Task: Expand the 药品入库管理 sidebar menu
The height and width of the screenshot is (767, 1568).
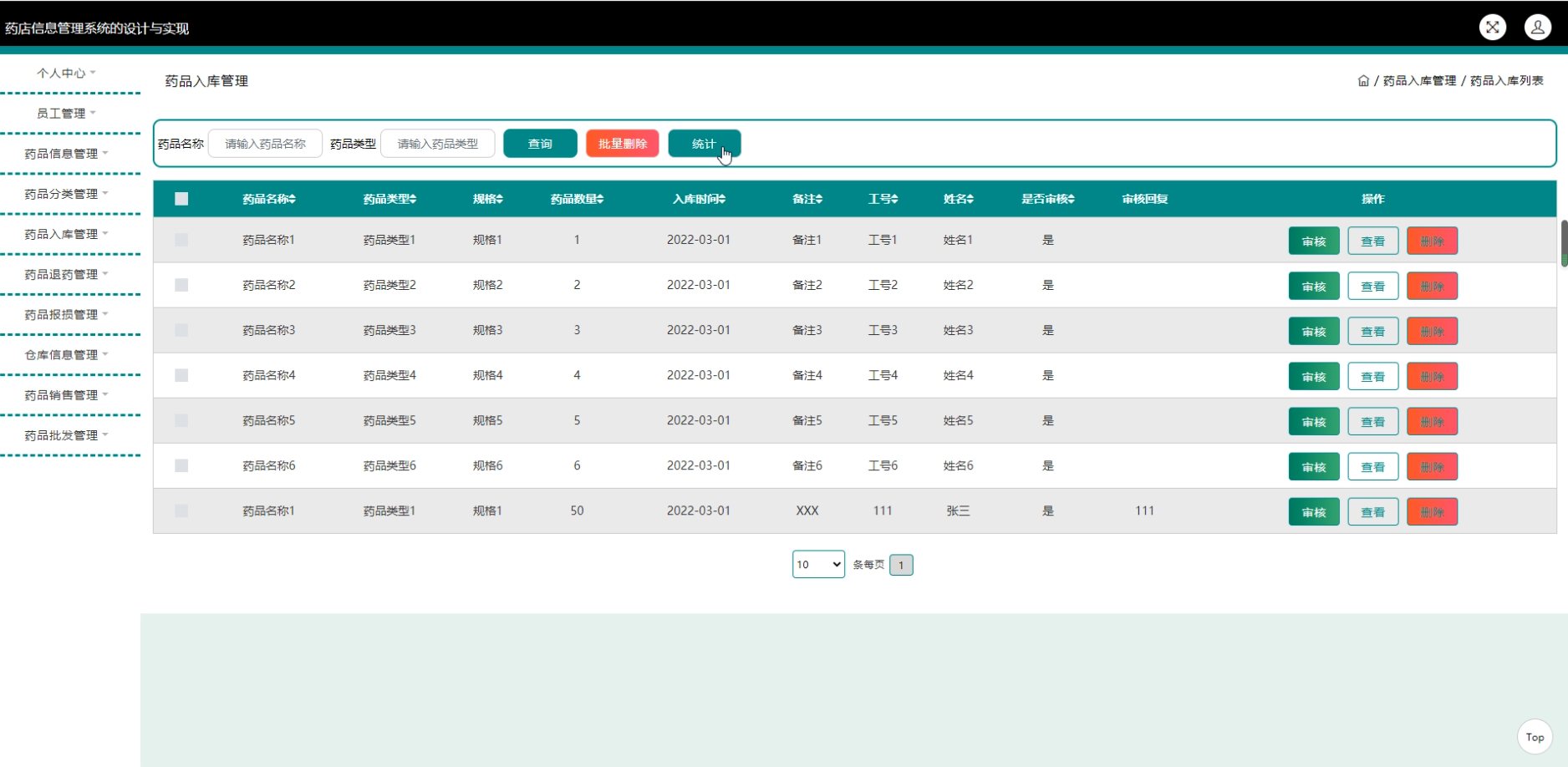Action: pyautogui.click(x=66, y=234)
